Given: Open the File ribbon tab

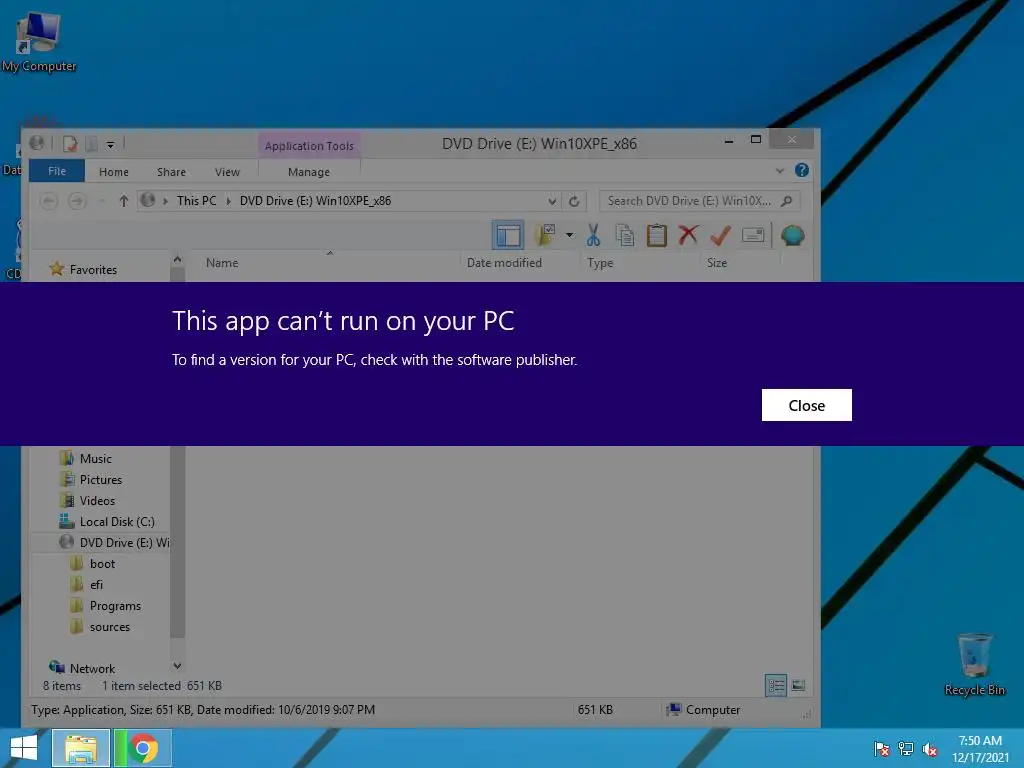Looking at the screenshot, I should pos(57,171).
